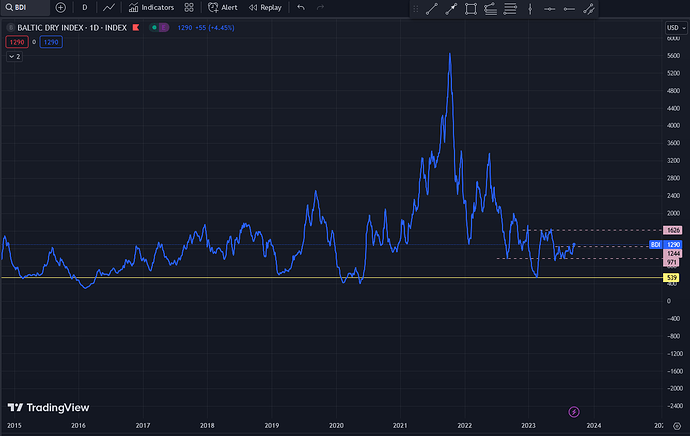Undo the last chart action
This screenshot has width=690, height=436.
pyautogui.click(x=300, y=7)
